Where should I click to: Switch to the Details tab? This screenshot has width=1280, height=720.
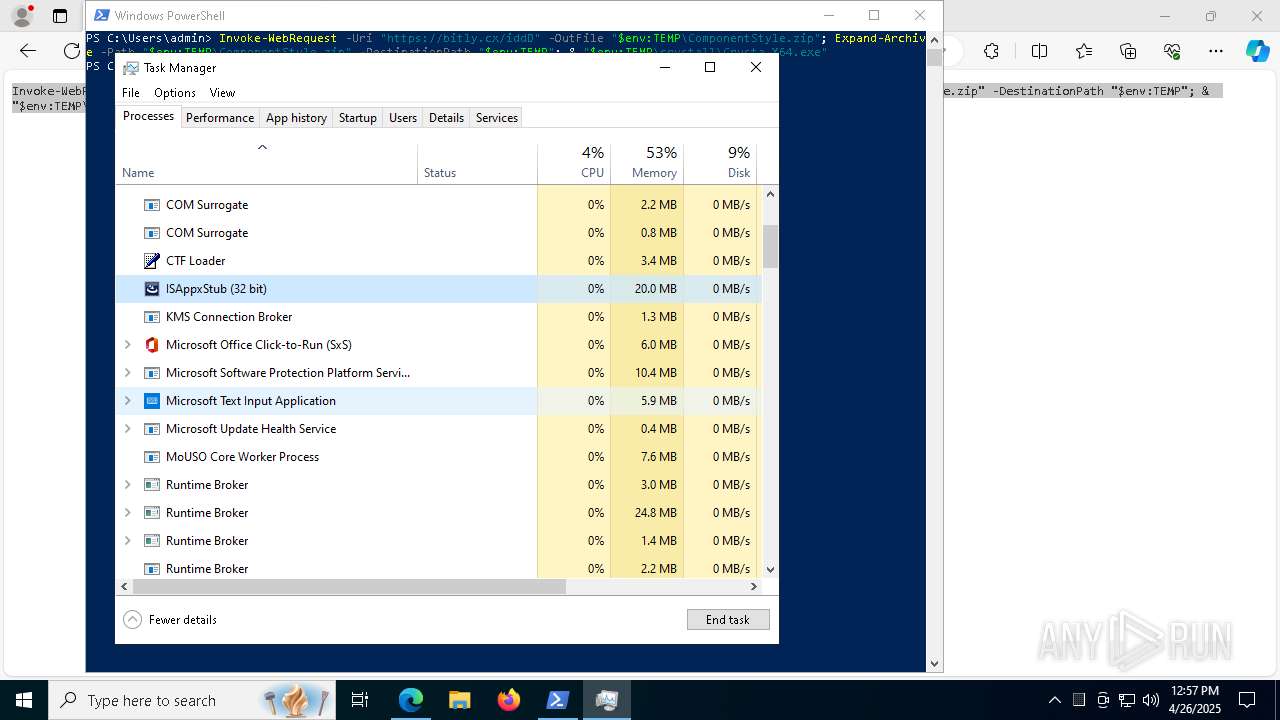click(446, 118)
